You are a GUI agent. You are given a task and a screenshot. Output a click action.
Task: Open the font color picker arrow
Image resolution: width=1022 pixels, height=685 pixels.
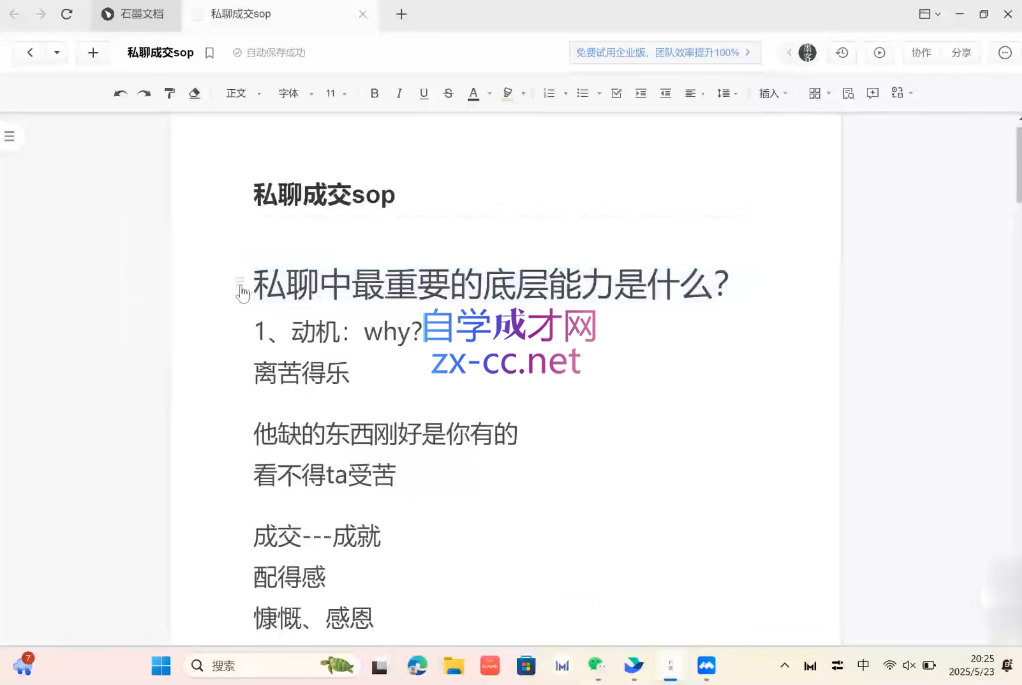pos(489,94)
